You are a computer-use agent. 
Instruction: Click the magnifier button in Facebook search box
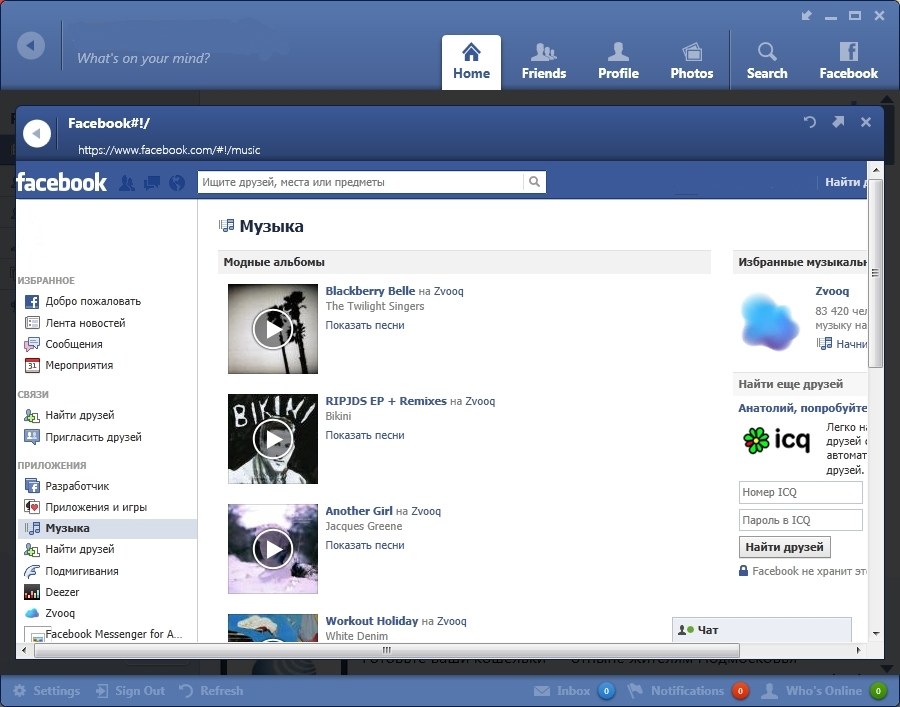point(535,182)
